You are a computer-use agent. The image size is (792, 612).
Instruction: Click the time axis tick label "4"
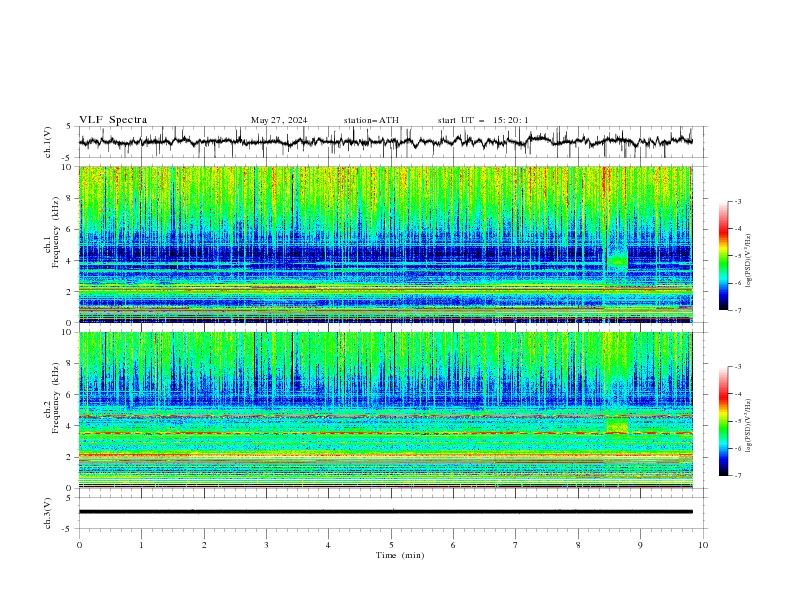pyautogui.click(x=328, y=545)
